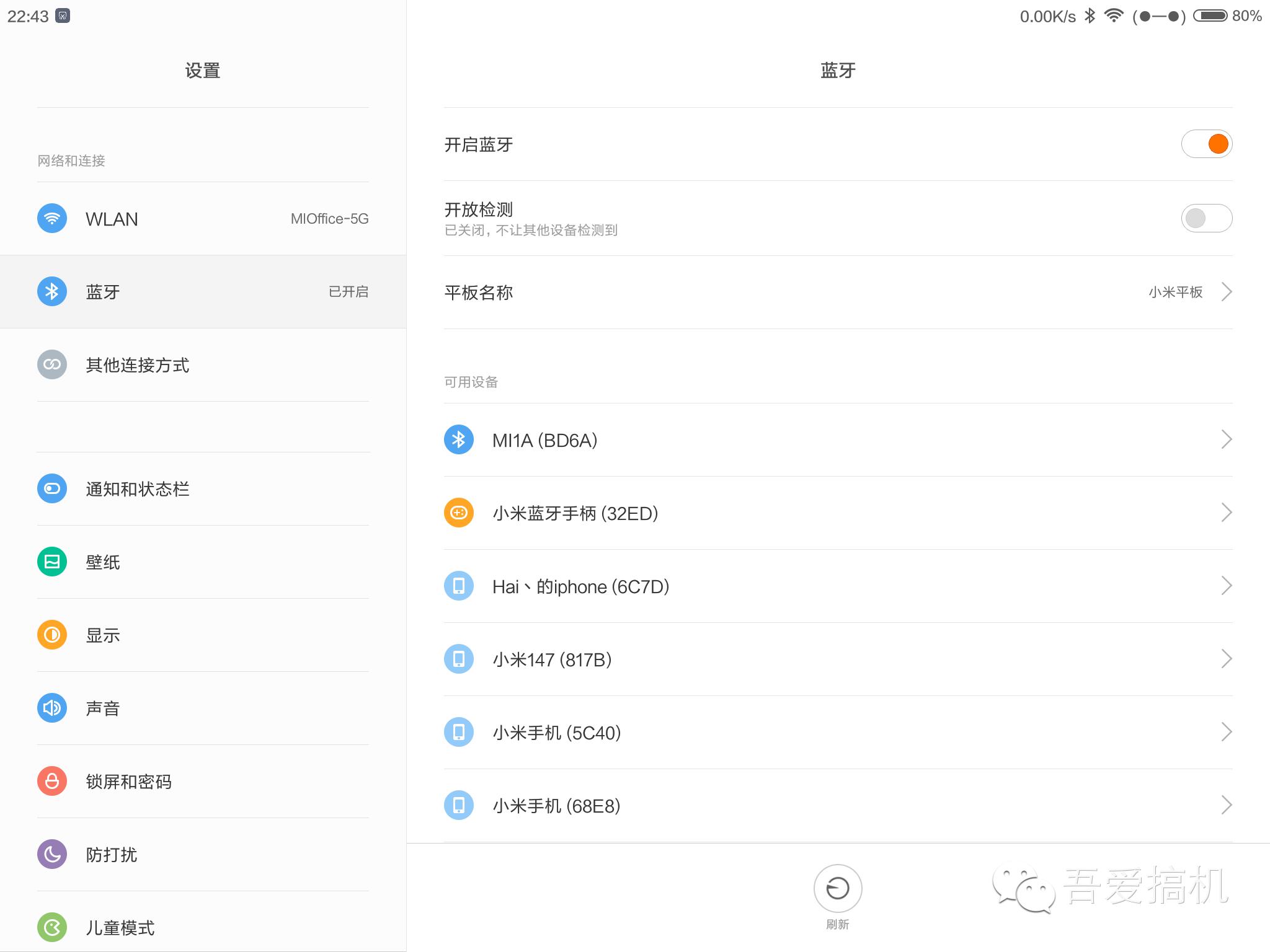Tap the 其他连接方式 link icon
1270x952 pixels.
click(52, 364)
